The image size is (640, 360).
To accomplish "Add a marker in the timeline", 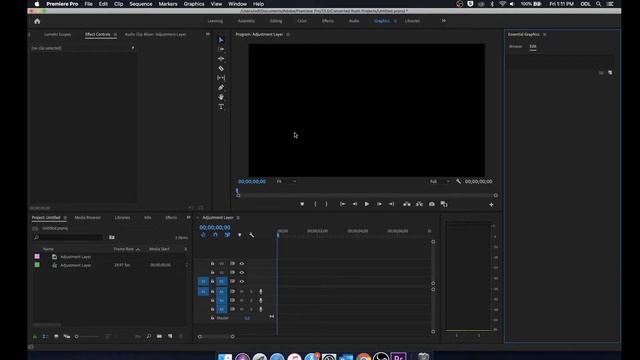I will tap(240, 235).
